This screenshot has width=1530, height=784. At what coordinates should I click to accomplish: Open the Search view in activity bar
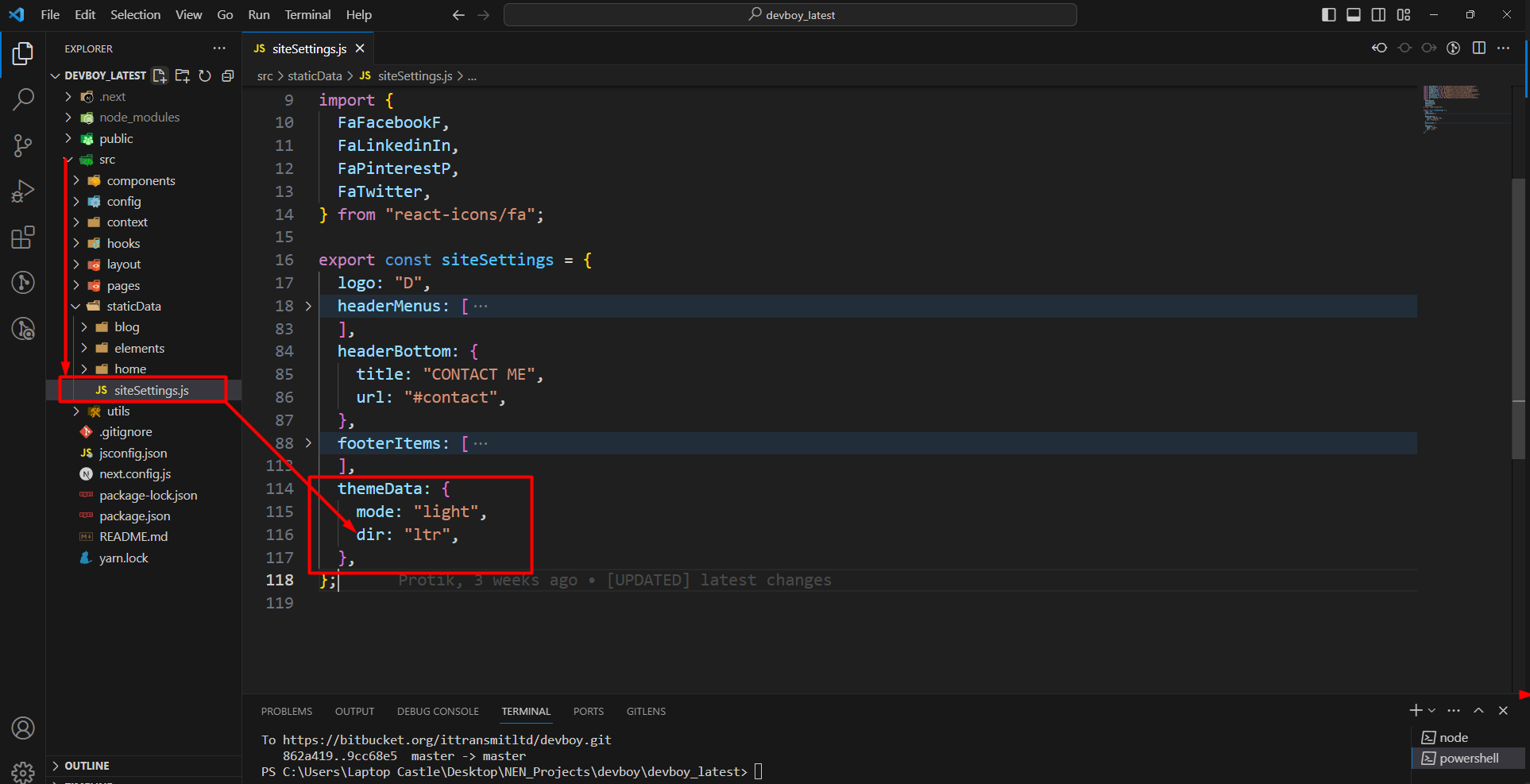point(23,99)
